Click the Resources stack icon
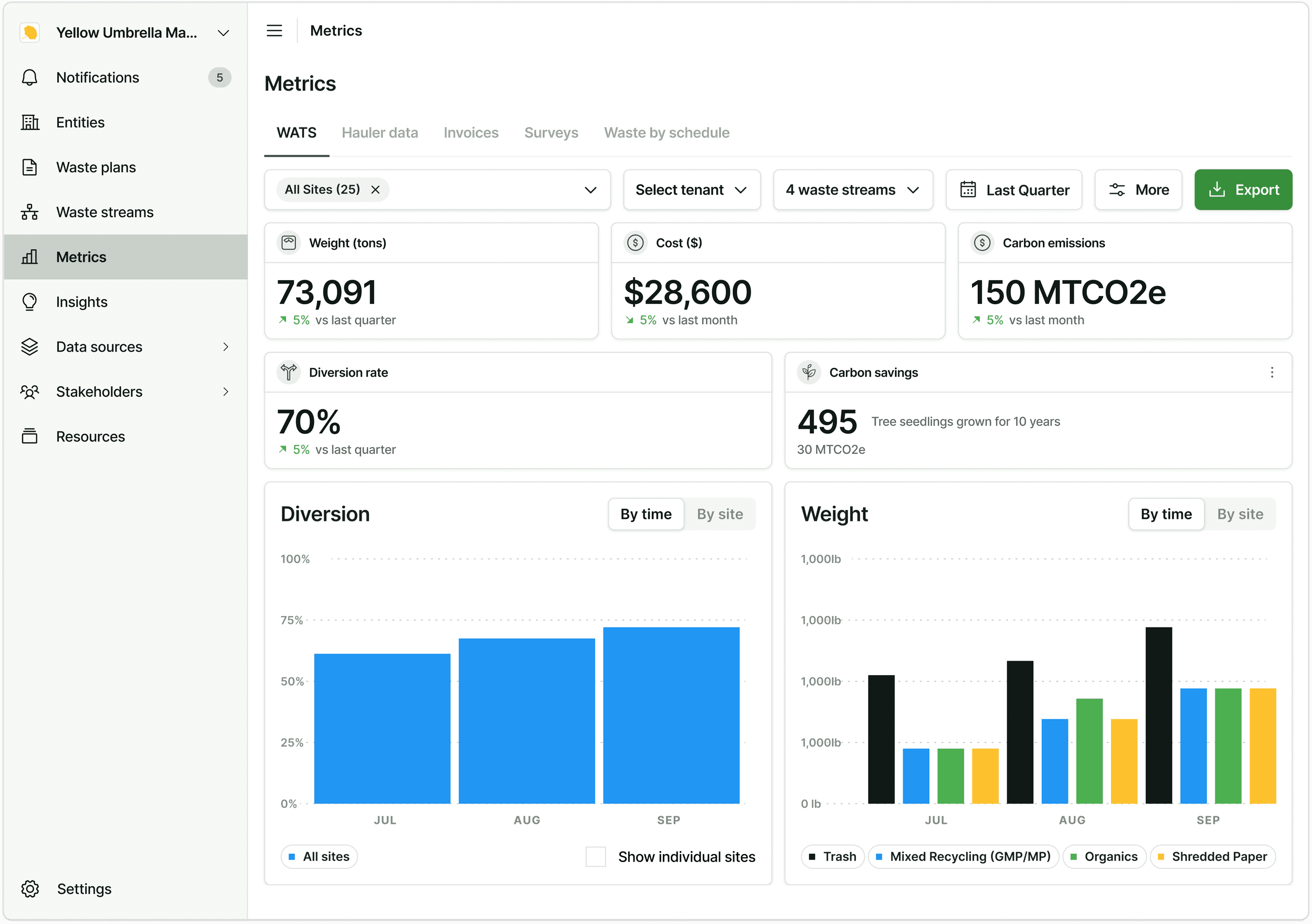The image size is (1312, 924). coord(30,437)
